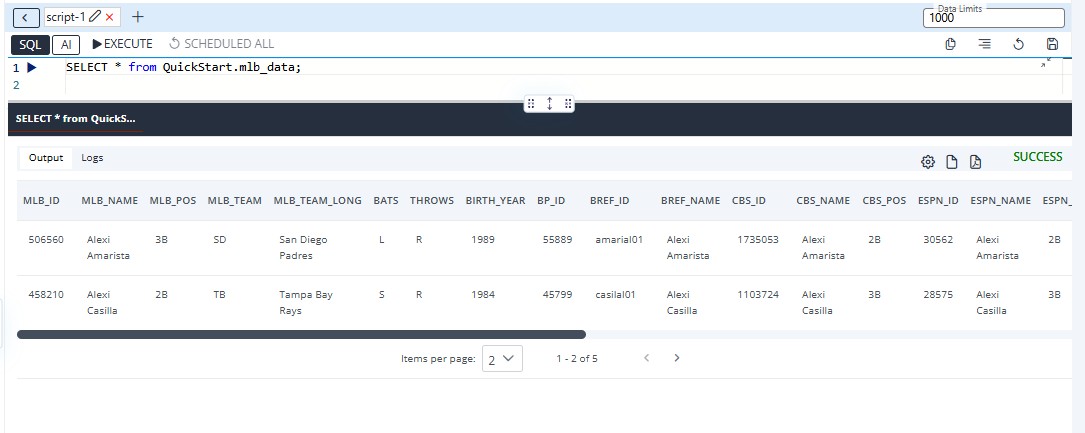
Task: Click the reset/undo arrow icon
Action: pyautogui.click(x=1018, y=44)
